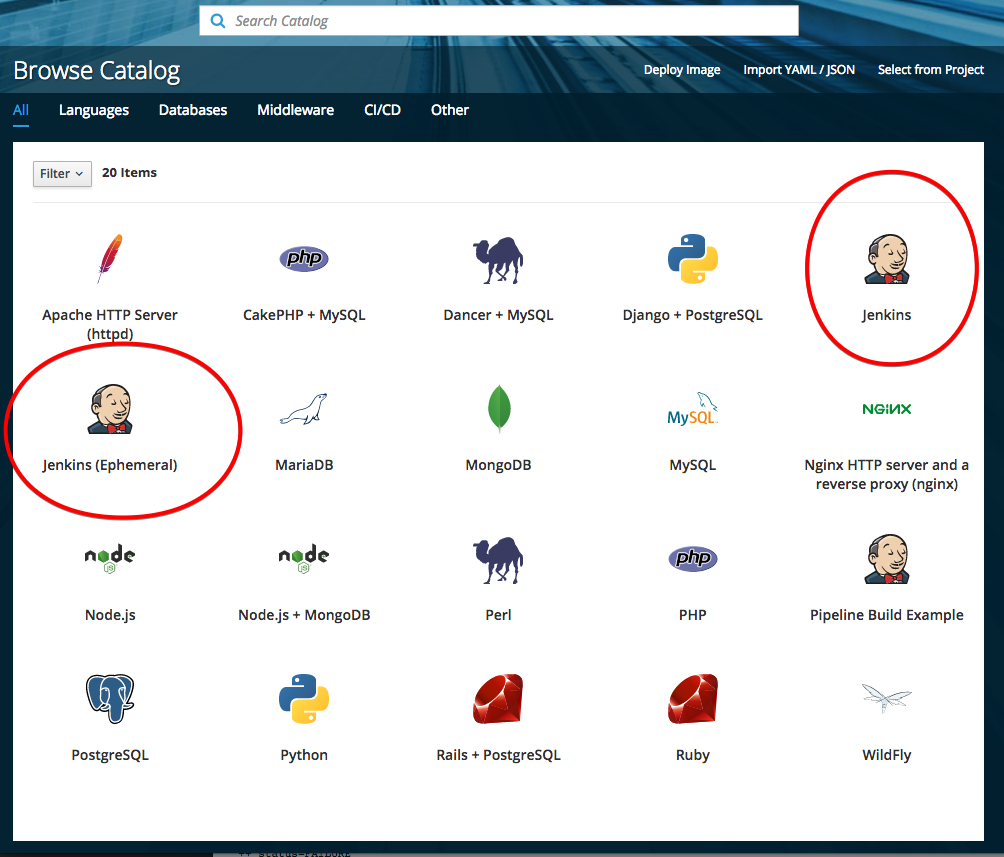This screenshot has width=1004, height=857.
Task: Click the Perl label text
Action: click(498, 615)
